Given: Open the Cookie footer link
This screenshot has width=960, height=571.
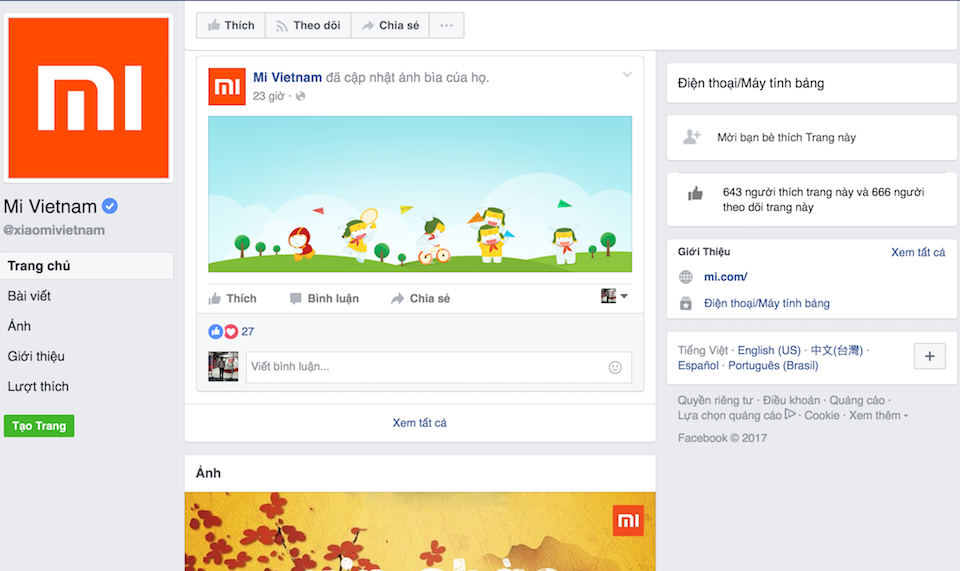Looking at the screenshot, I should tap(822, 415).
